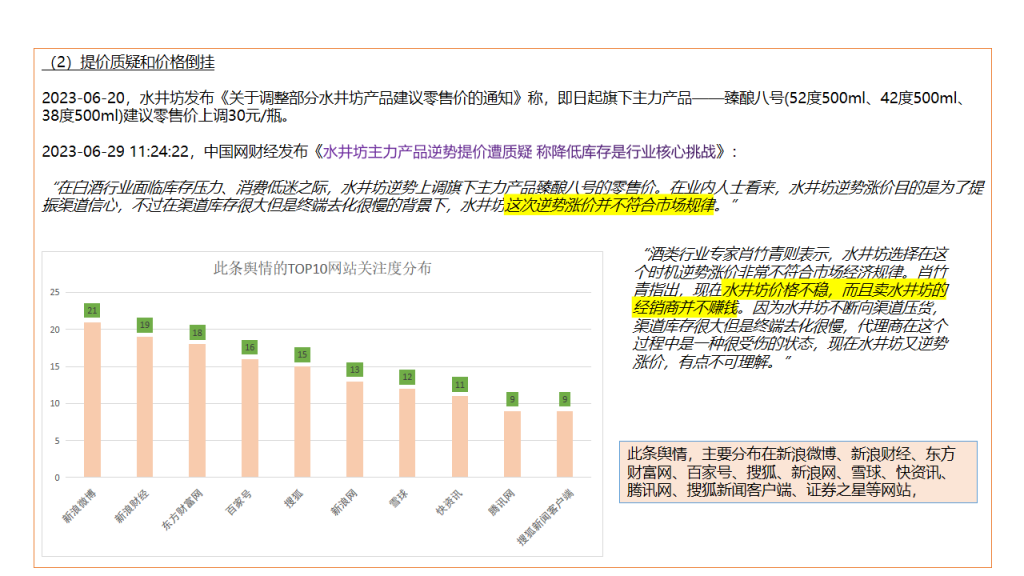Select the yellow highlighted text 这次逆势涨价并不符合市场规律

[610, 206]
